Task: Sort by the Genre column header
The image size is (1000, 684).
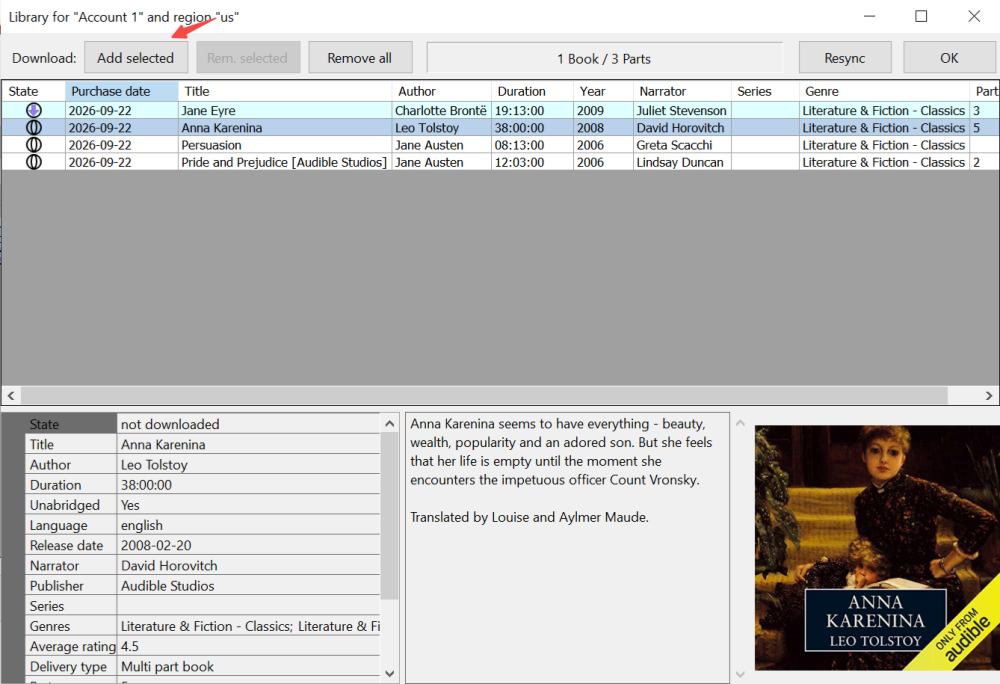Action: (884, 91)
